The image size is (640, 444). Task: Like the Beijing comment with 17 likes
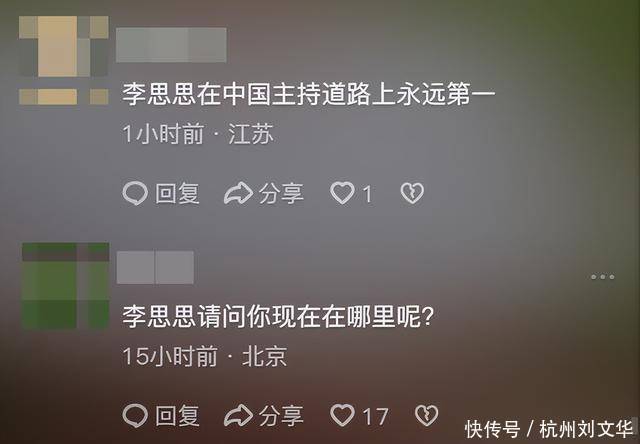pyautogui.click(x=342, y=415)
